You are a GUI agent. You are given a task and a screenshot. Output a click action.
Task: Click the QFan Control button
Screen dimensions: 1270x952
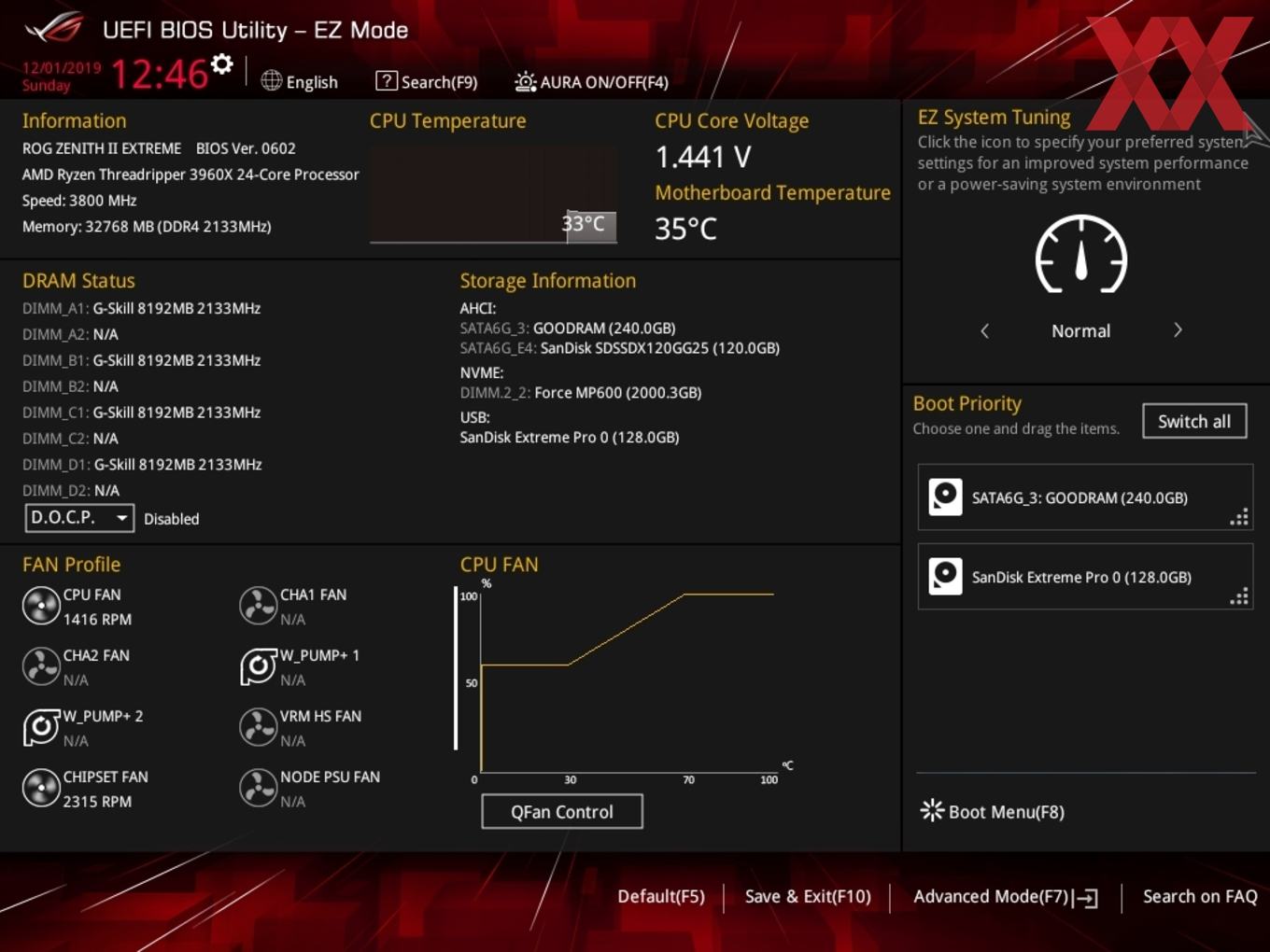click(562, 812)
